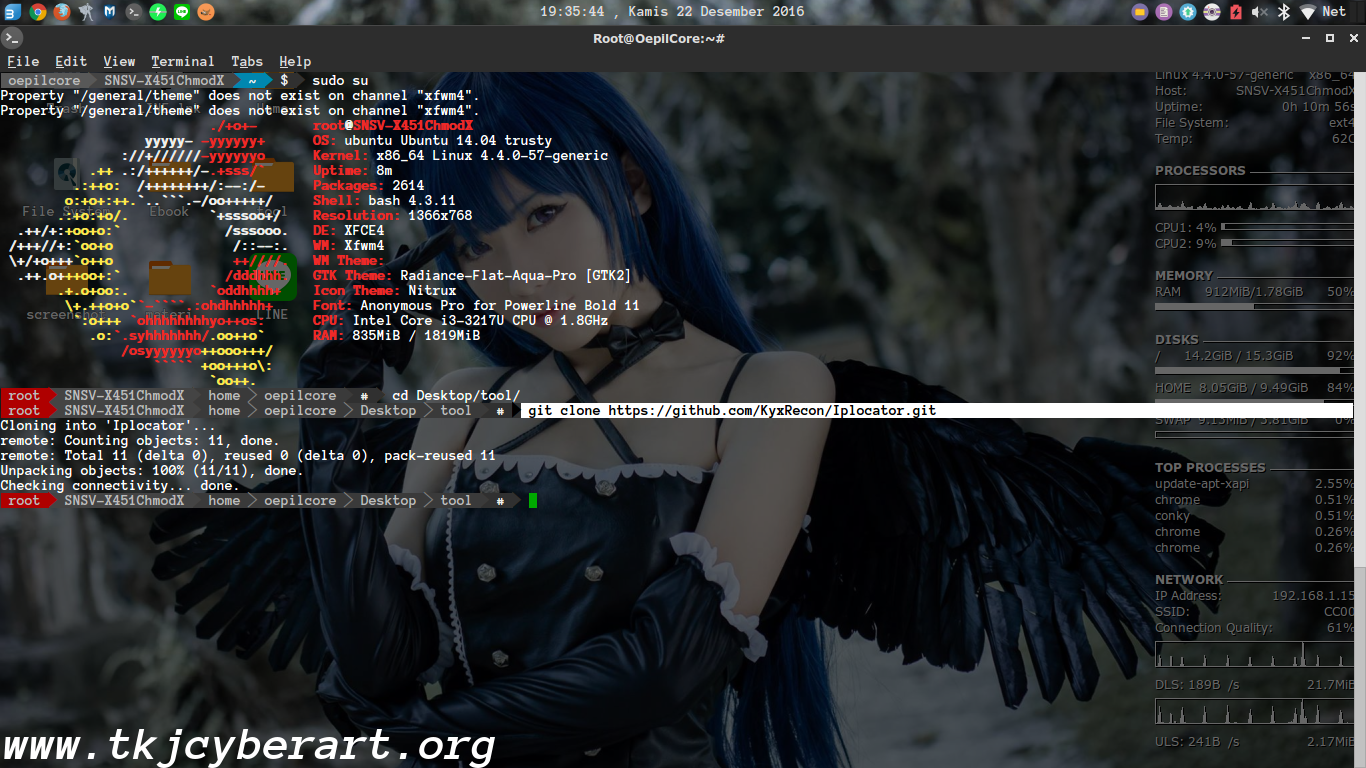This screenshot has width=1366, height=768.
Task: Open the Edit menu in the terminal
Action: point(70,61)
